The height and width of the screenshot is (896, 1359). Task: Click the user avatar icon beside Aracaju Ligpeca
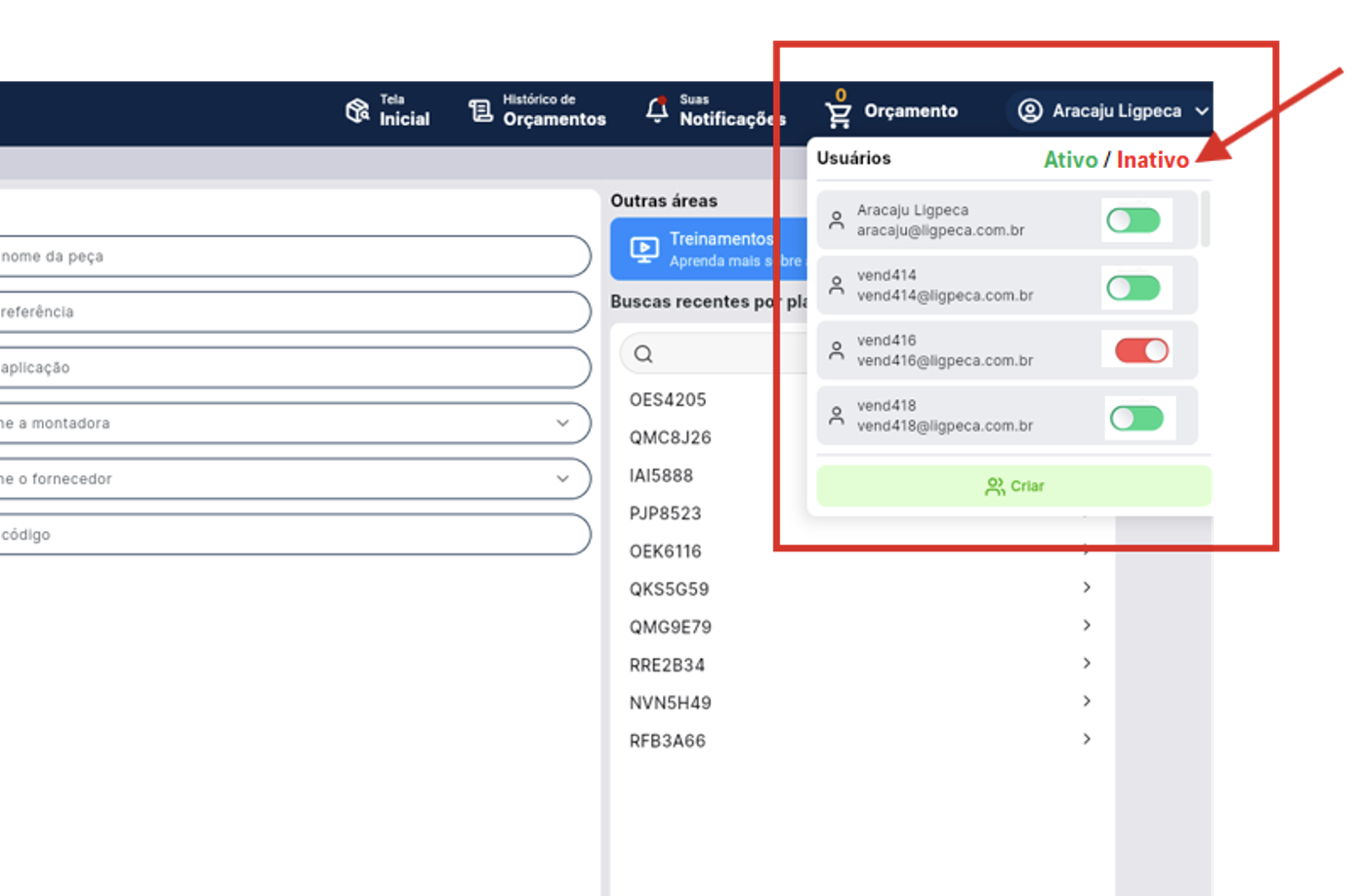tap(1030, 110)
